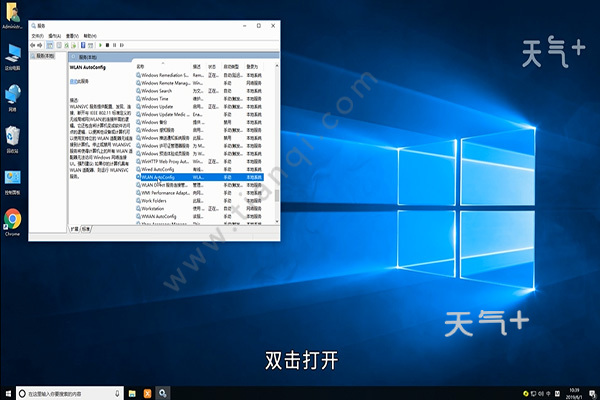600x400 pixels.
Task: Select the WLAN Direct service row
Action: (x=199, y=185)
